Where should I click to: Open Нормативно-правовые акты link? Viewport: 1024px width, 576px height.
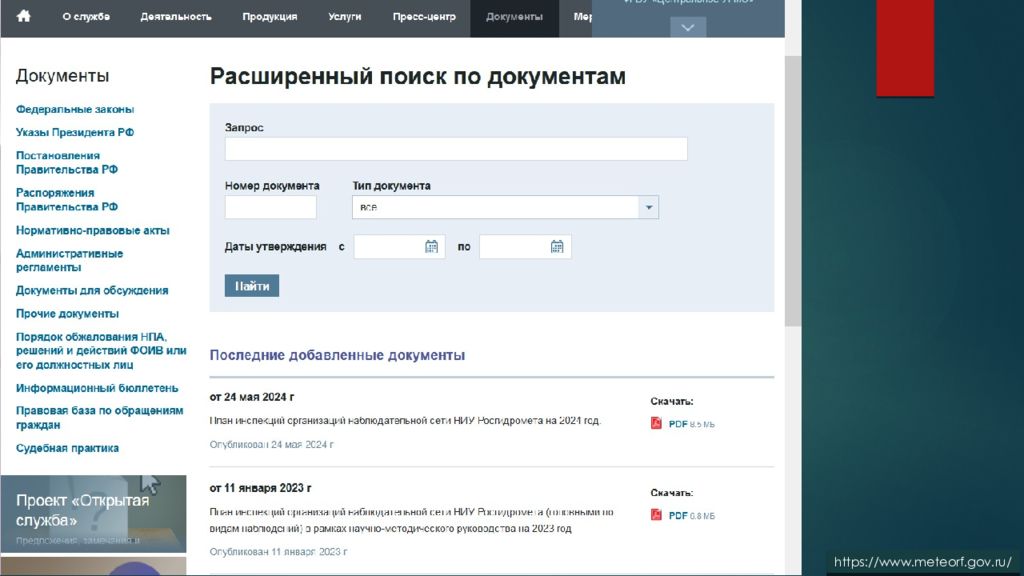(93, 230)
